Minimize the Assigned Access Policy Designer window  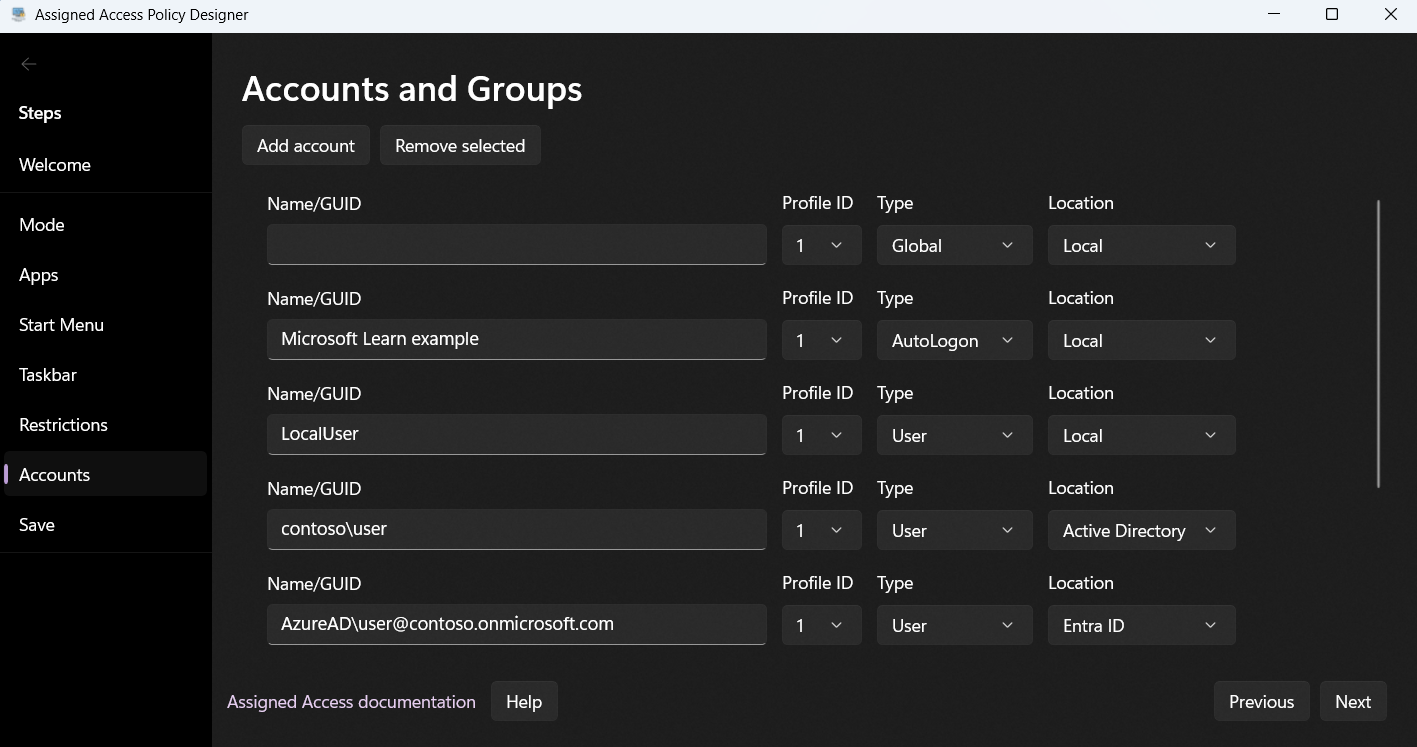point(1274,15)
